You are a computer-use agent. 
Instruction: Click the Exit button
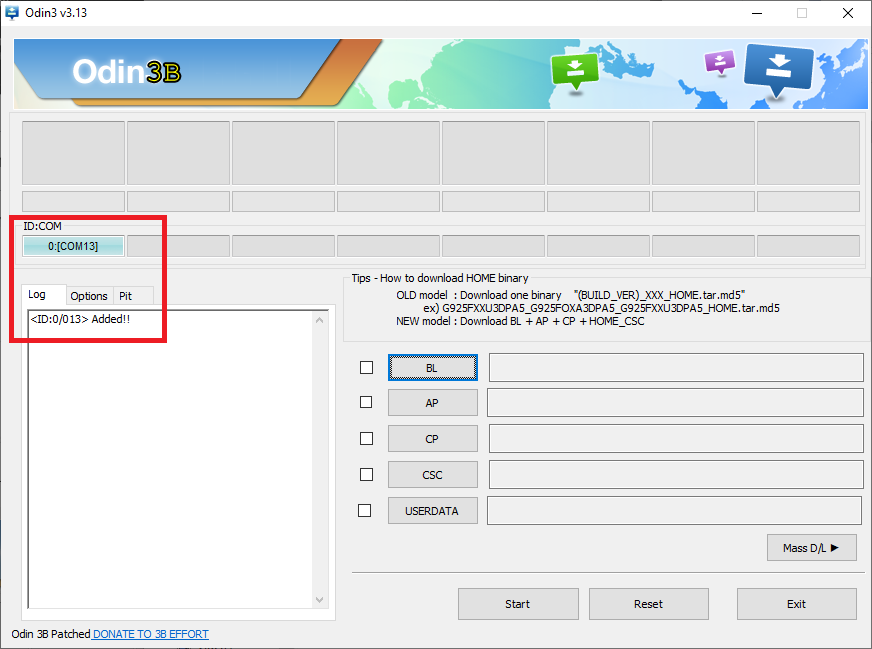point(797,604)
